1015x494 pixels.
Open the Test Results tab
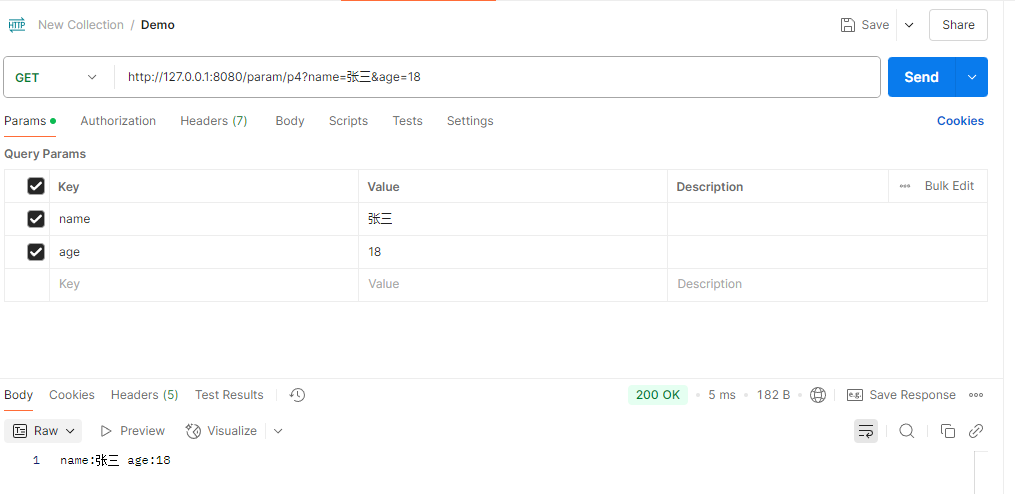pyautogui.click(x=229, y=395)
